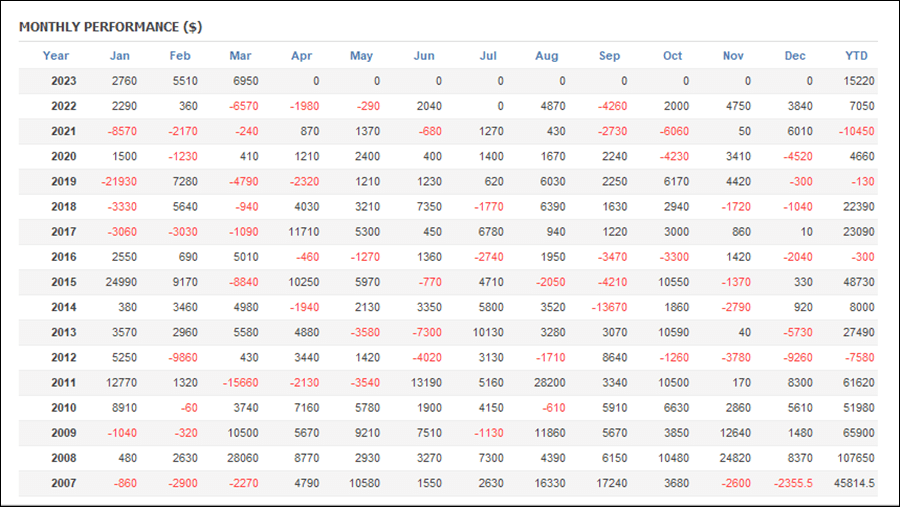Select the 2013 year row label

coord(64,332)
